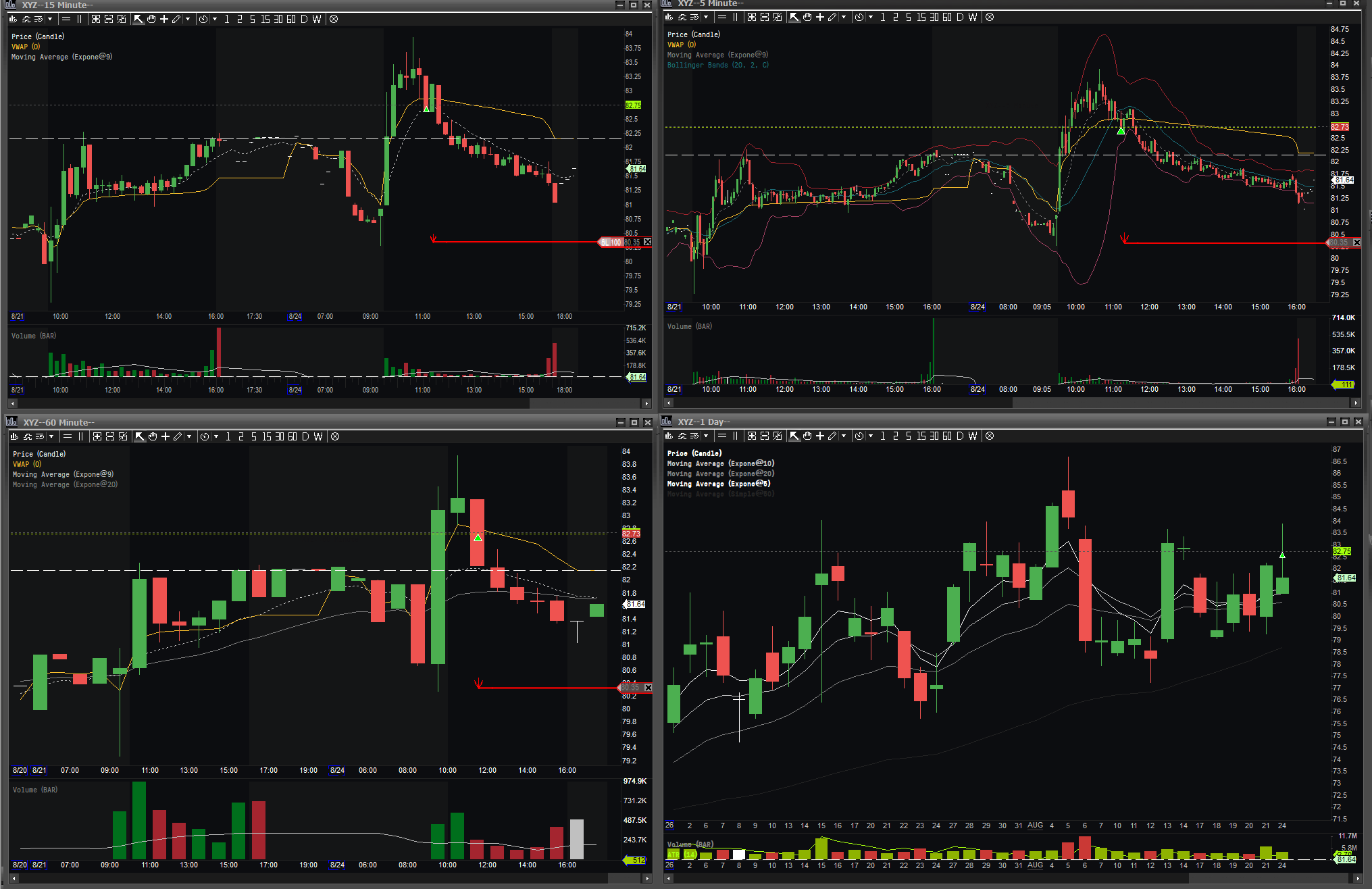1372x889 pixels.
Task: Set 15 Minute chart to Daily interval
Action: click(304, 19)
